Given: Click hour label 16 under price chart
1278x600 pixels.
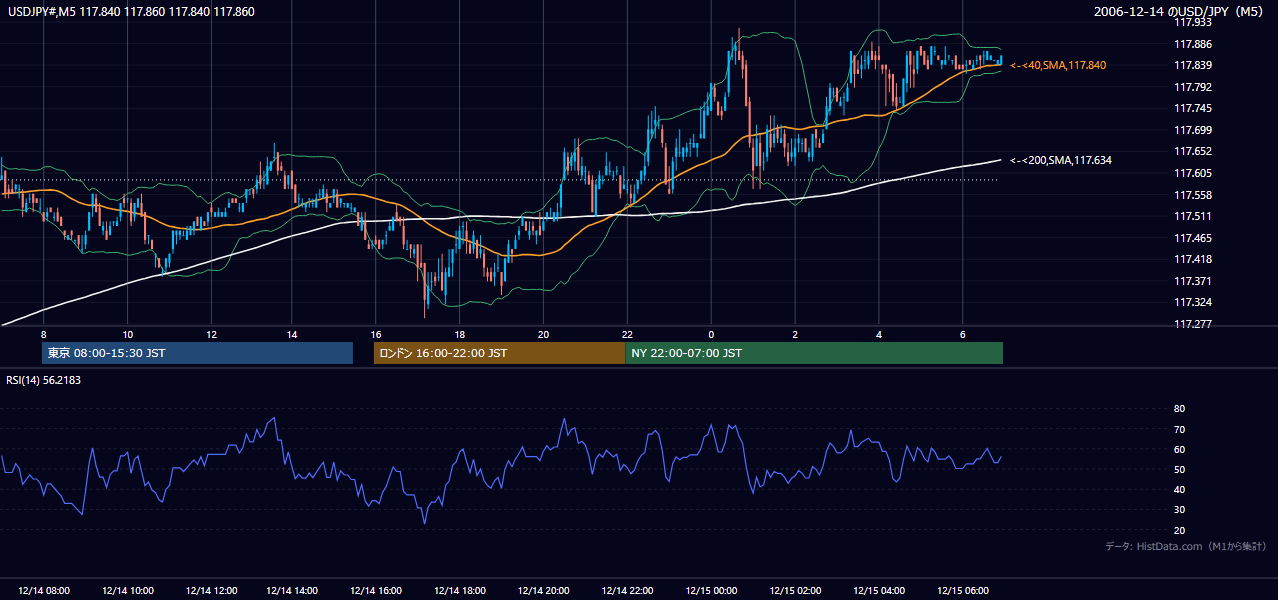Looking at the screenshot, I should pyautogui.click(x=376, y=334).
